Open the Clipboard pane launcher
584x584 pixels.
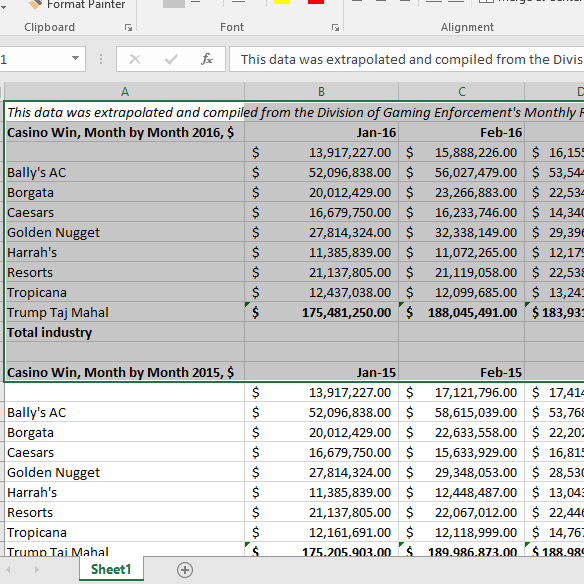(128, 28)
